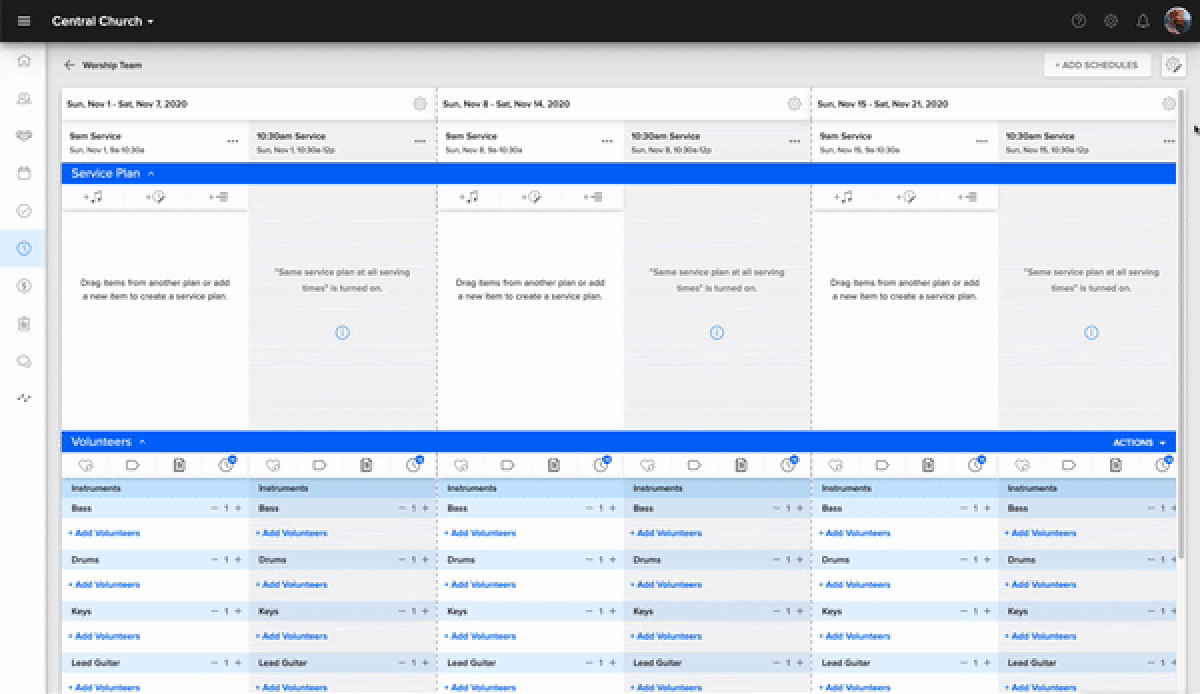The height and width of the screenshot is (694, 1200).
Task: Collapse the Volunteers section header
Action: coord(143,441)
